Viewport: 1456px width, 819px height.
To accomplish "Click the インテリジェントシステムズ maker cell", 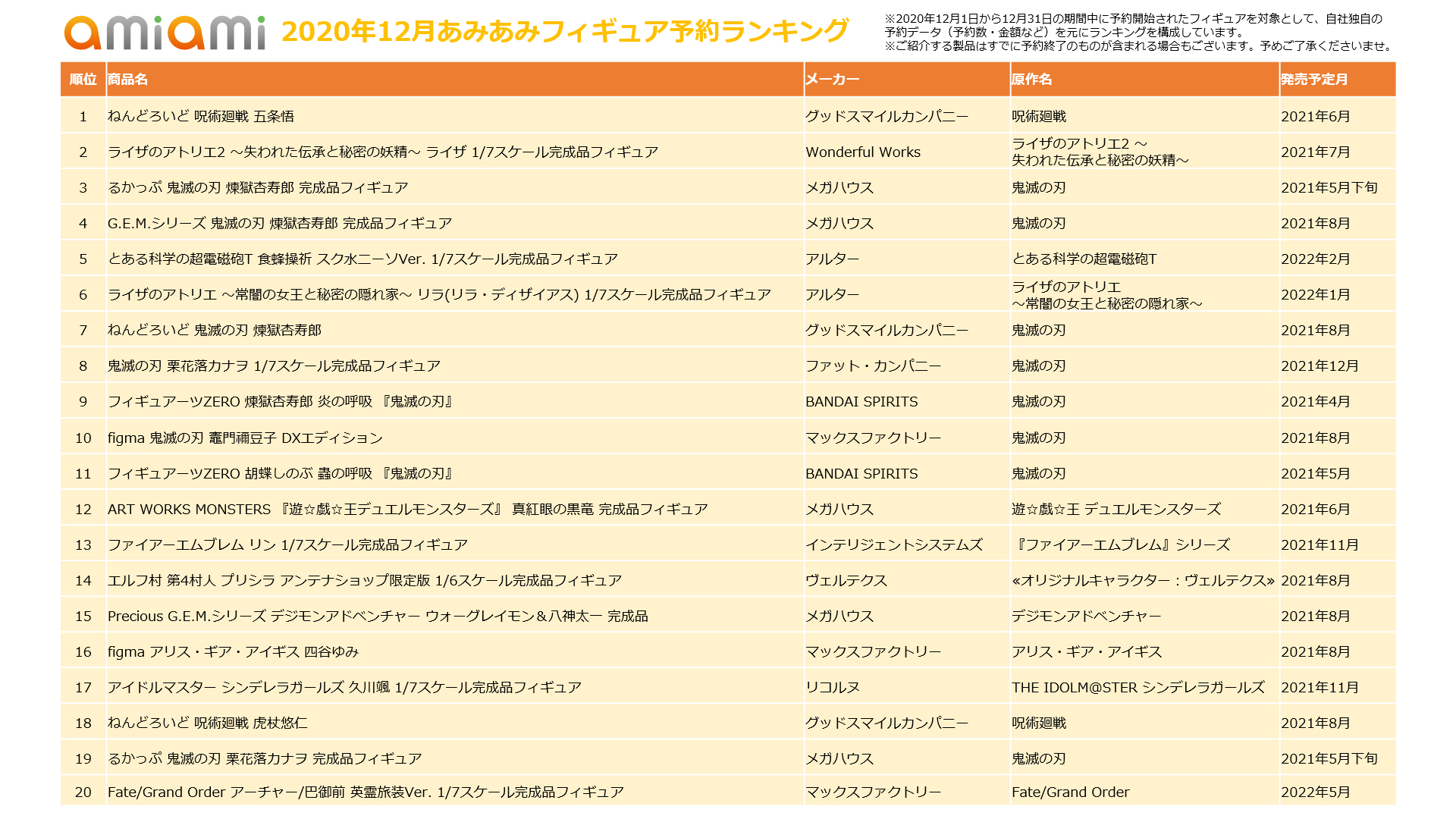I will tap(894, 544).
